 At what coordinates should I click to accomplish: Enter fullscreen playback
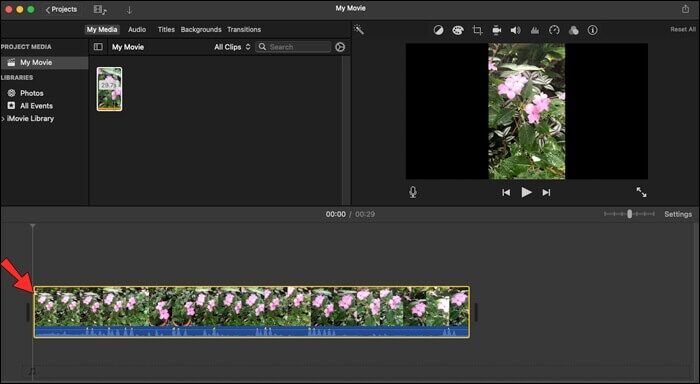[x=642, y=192]
